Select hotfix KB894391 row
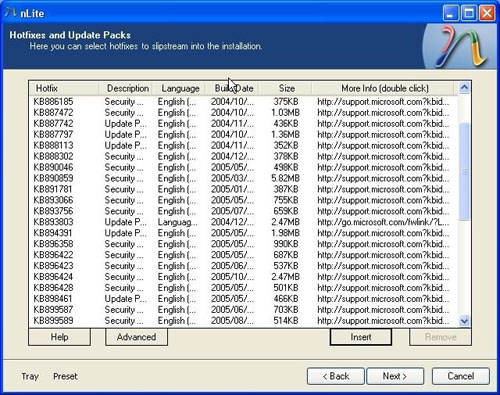Screen dimensions: 500x395 (x=243, y=233)
